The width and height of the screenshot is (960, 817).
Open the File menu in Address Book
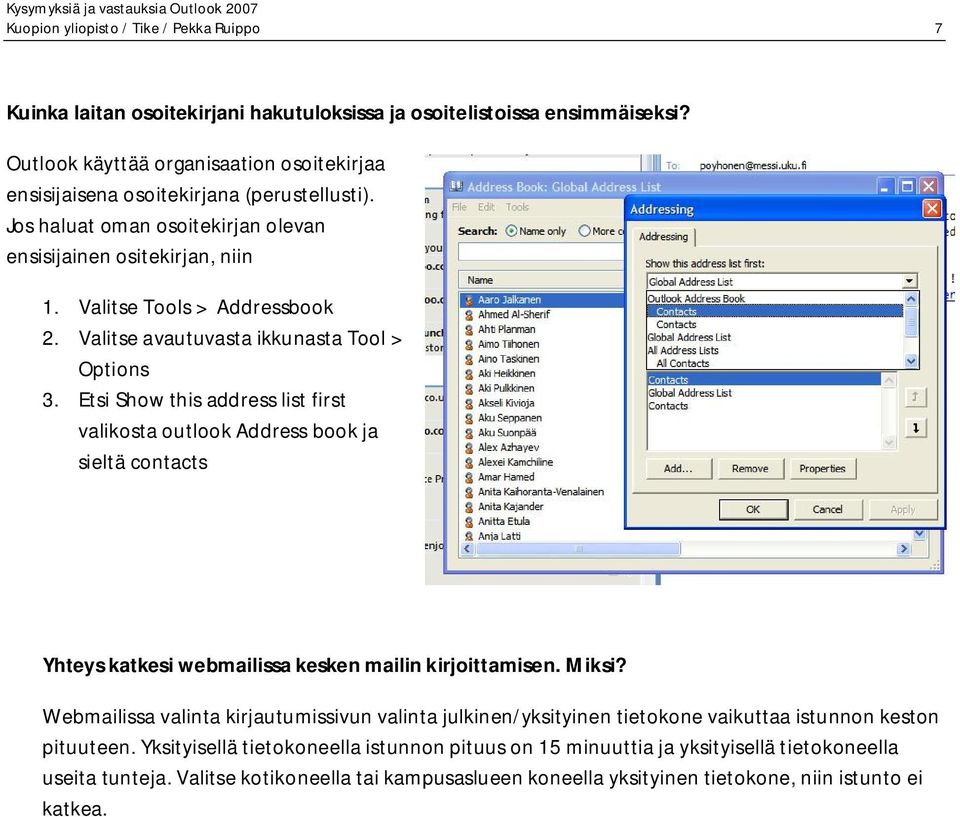point(459,207)
